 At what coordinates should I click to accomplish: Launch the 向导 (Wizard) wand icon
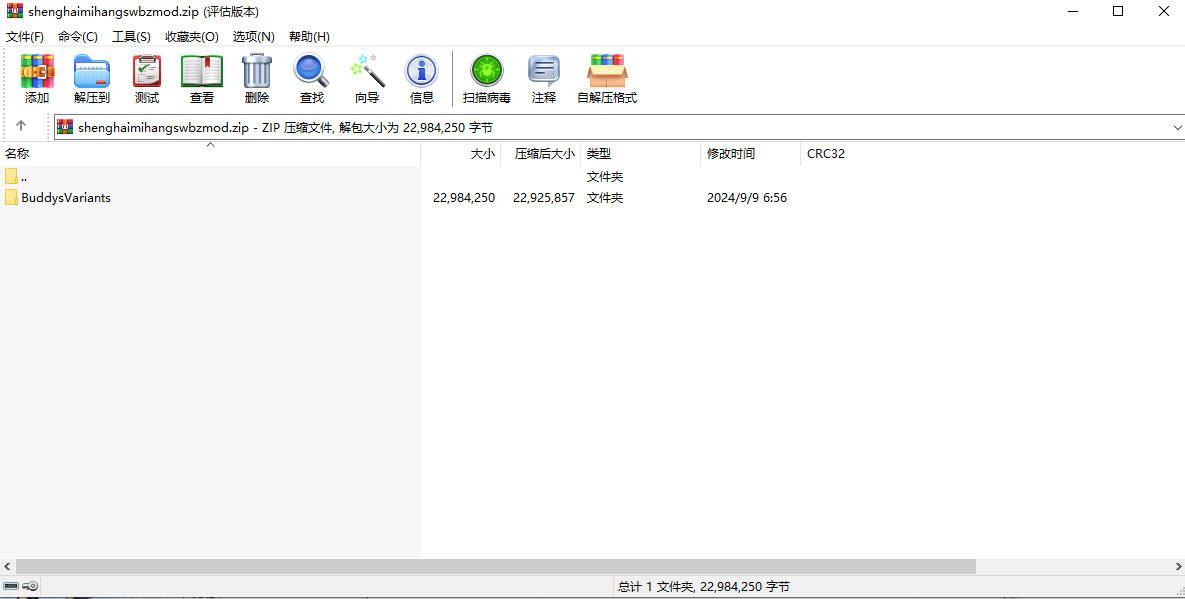point(367,78)
